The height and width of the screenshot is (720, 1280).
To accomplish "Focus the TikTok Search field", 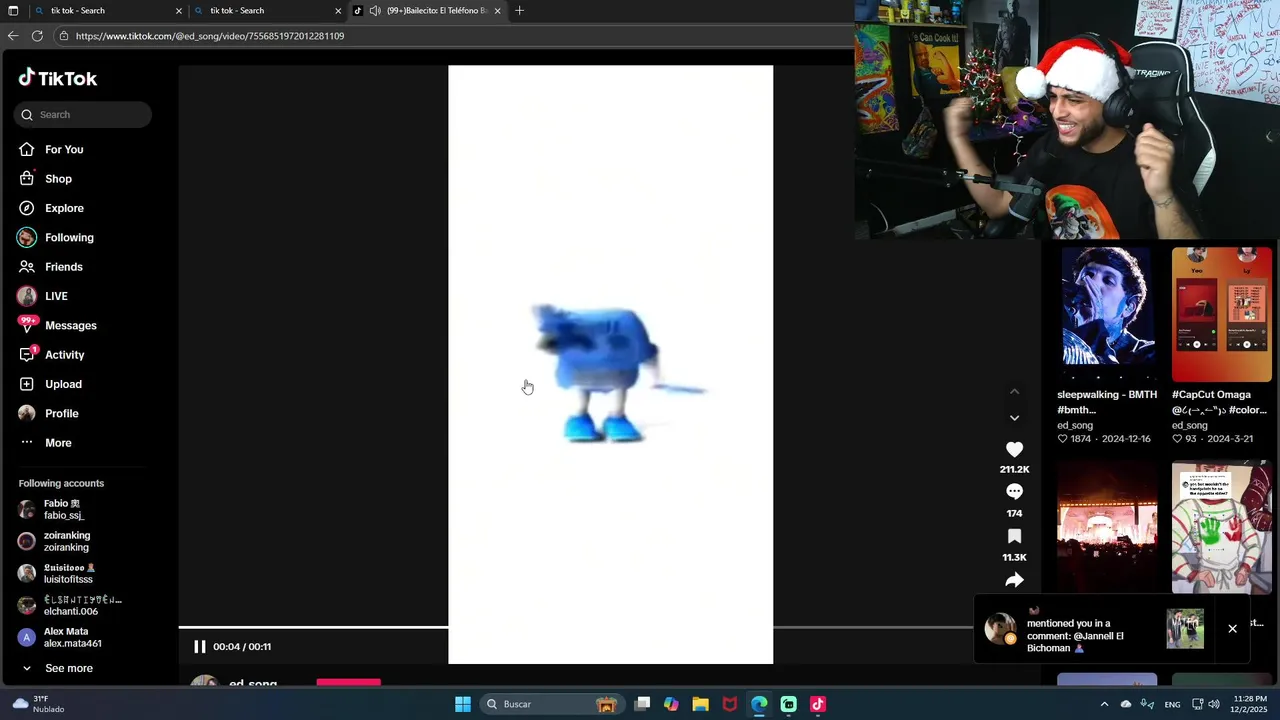I will (83, 115).
